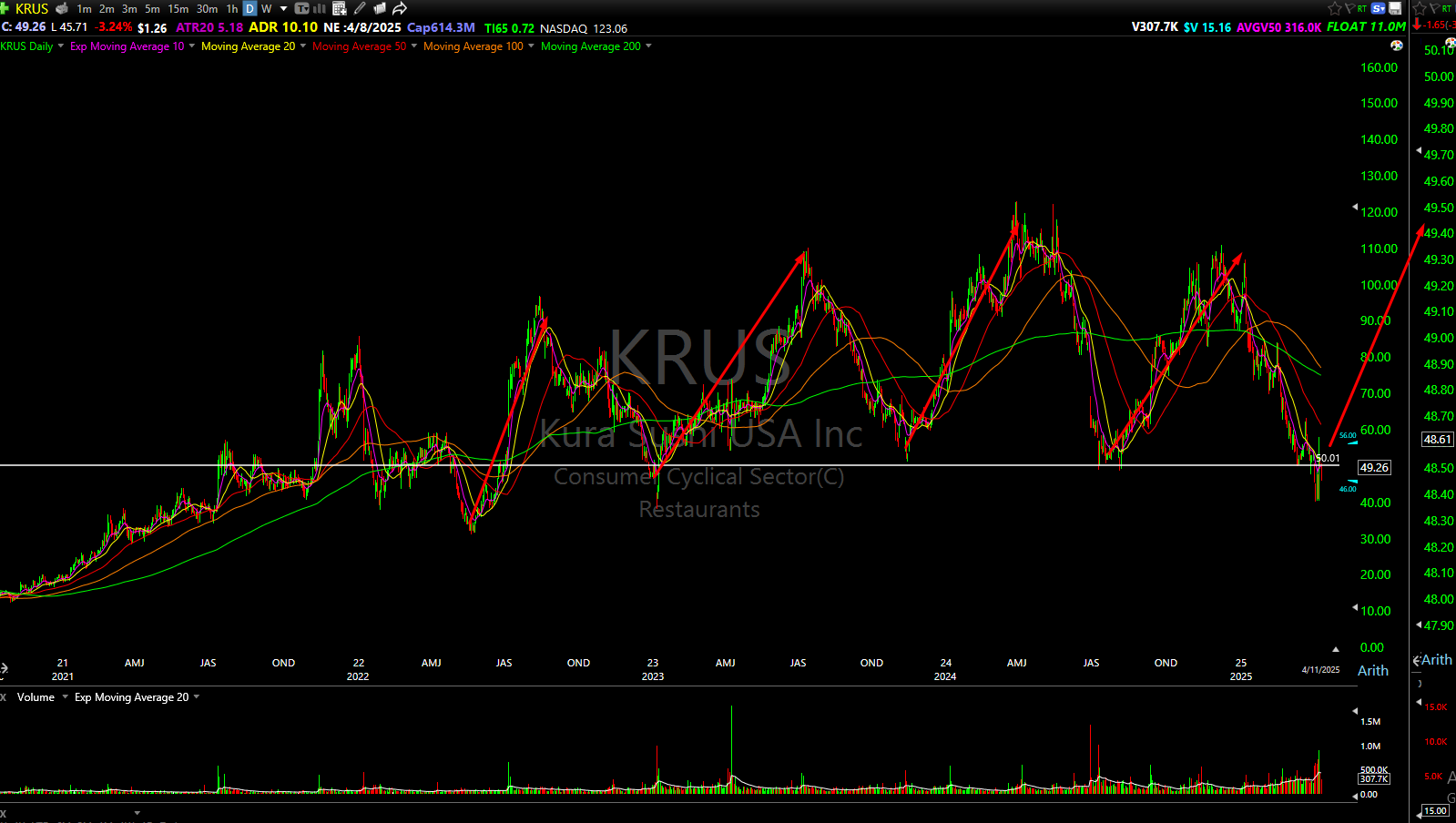Viewport: 1456px width, 823px height.
Task: Click the bar style chart-type icon
Action: (320, 9)
